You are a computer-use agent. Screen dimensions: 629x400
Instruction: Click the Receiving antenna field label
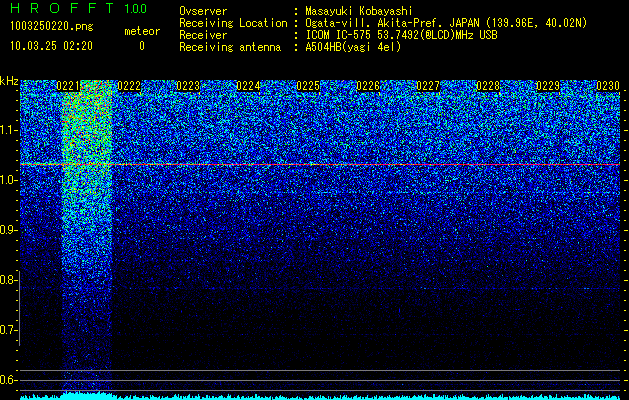click(x=230, y=47)
